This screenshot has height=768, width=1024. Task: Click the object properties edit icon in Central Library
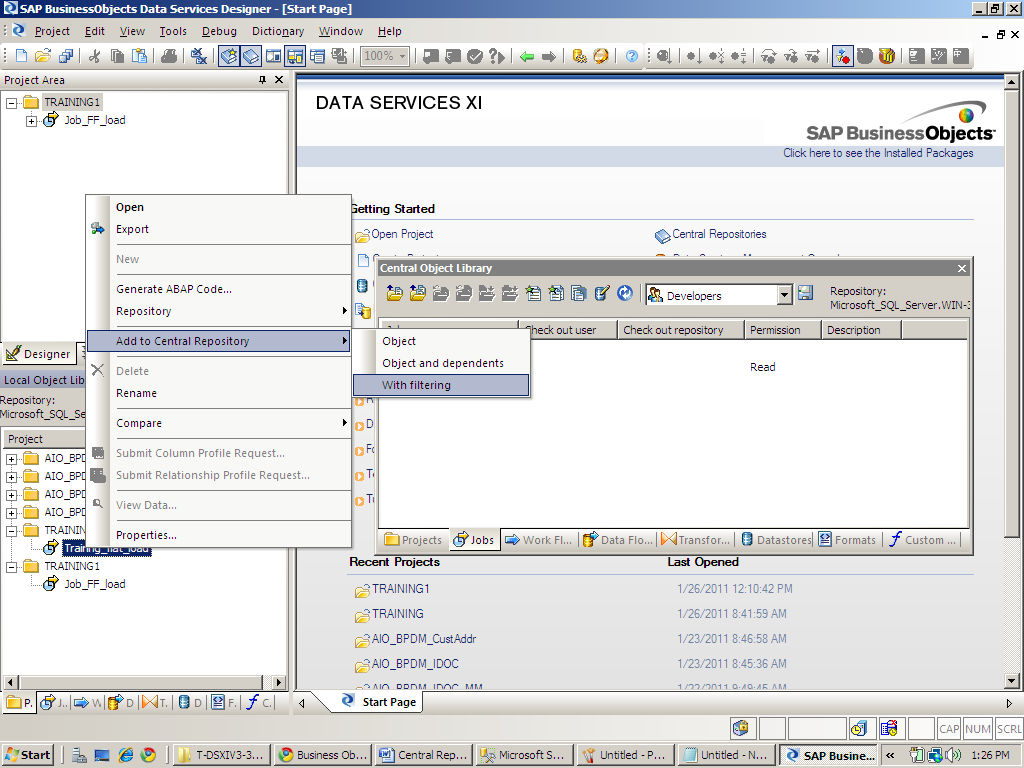(601, 293)
